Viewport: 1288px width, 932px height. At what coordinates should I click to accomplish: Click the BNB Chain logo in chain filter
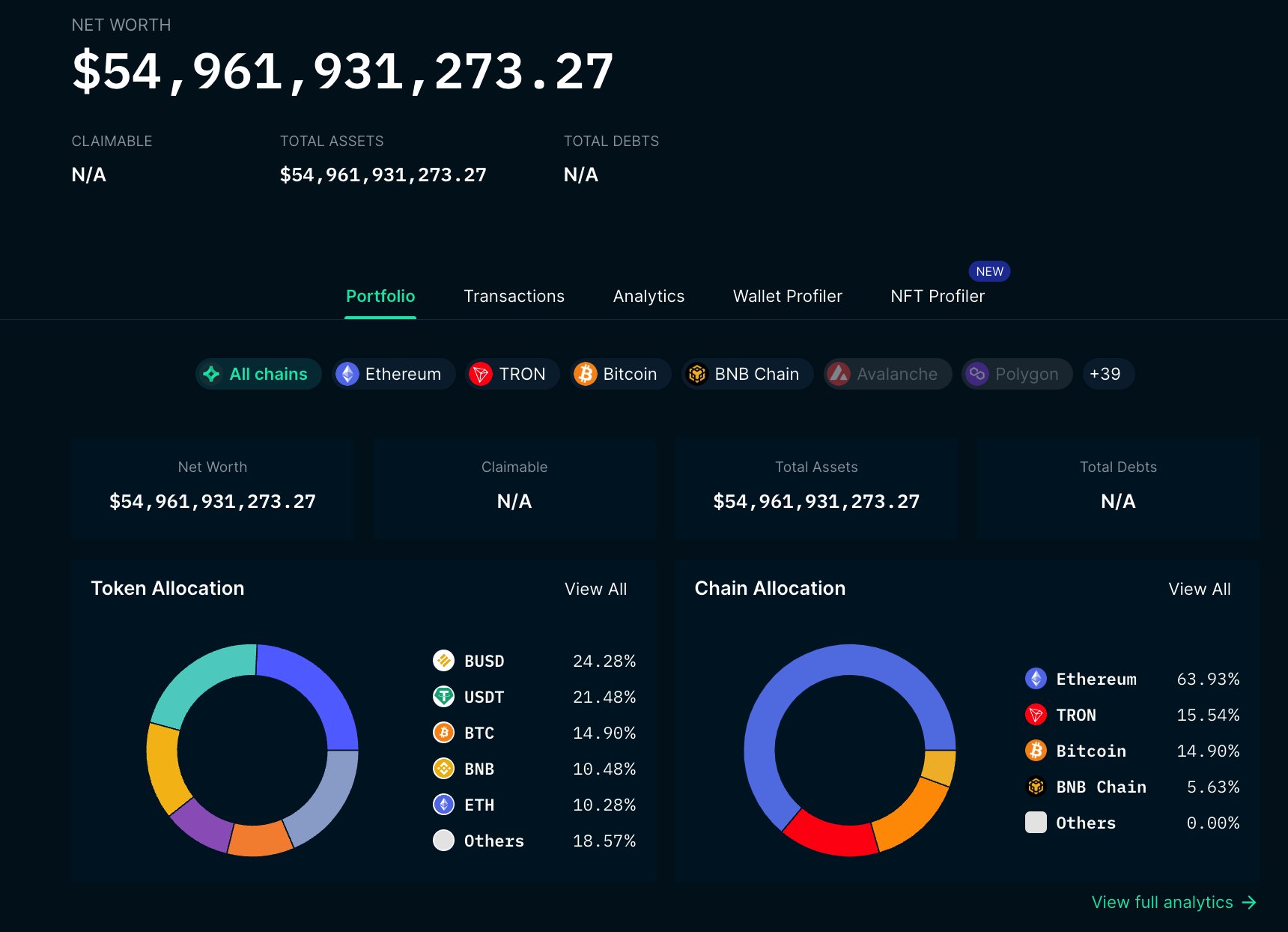(x=697, y=374)
